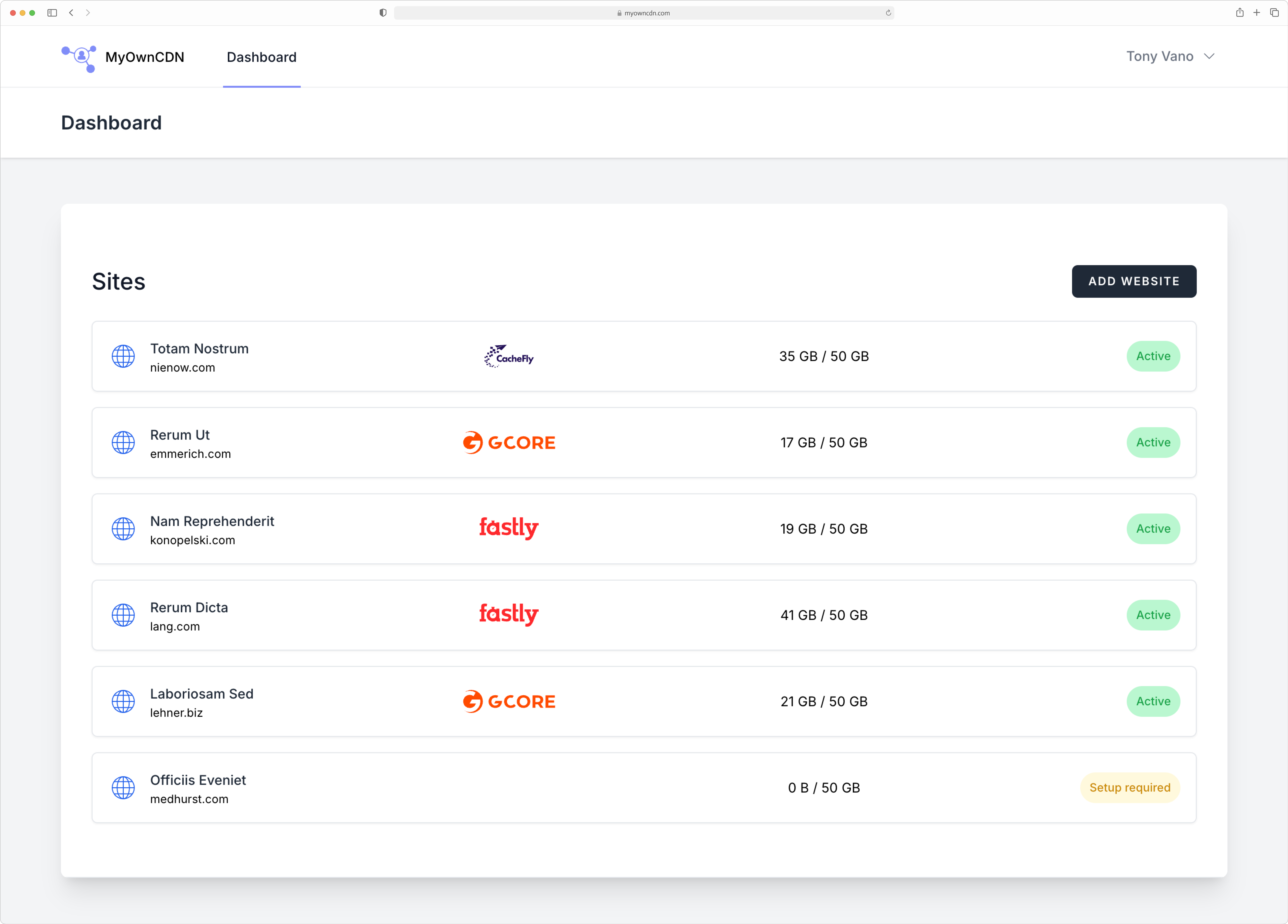Open a new tab with plus icon
Image resolution: width=1288 pixels, height=924 pixels.
coord(1257,12)
